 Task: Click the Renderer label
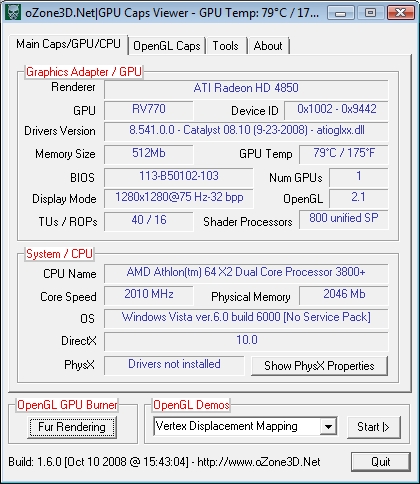pos(73,87)
